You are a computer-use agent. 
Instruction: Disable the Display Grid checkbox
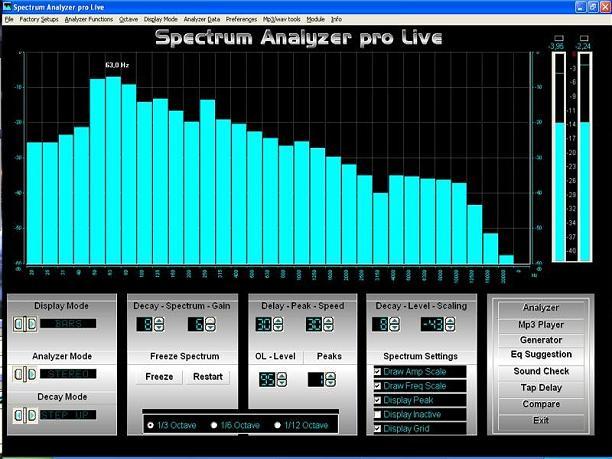(377, 428)
